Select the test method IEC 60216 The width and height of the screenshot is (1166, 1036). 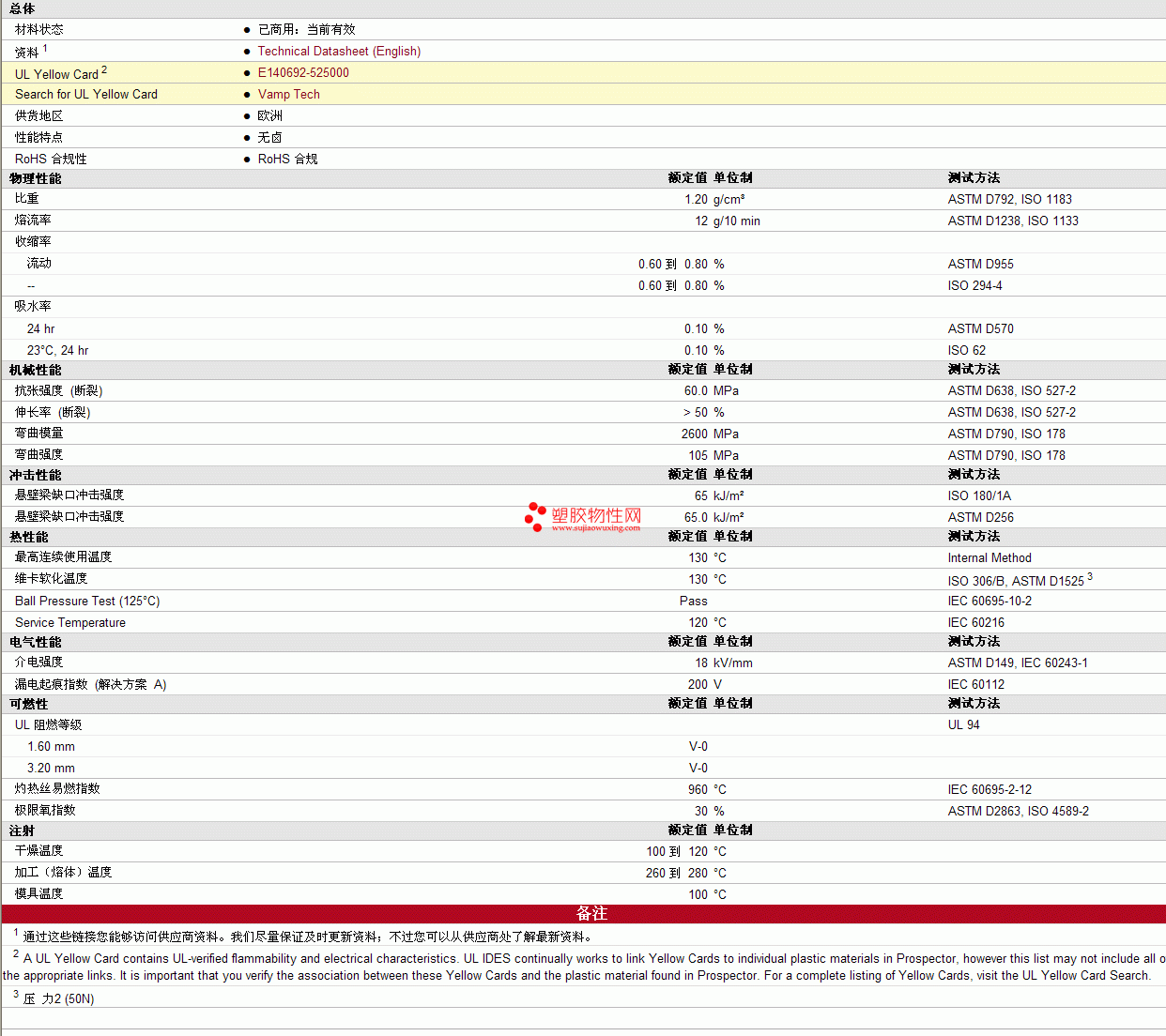click(x=976, y=623)
